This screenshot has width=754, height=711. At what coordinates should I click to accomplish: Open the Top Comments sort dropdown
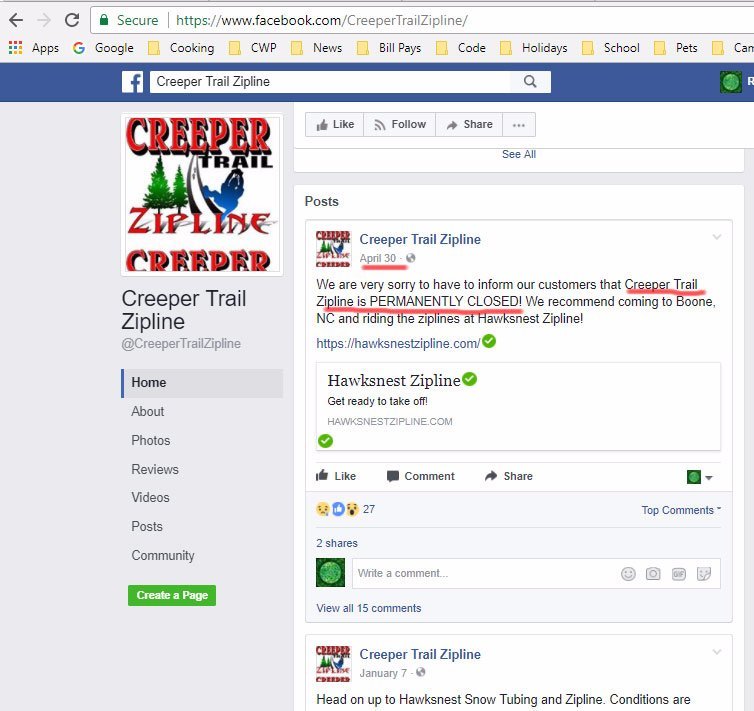click(x=681, y=510)
